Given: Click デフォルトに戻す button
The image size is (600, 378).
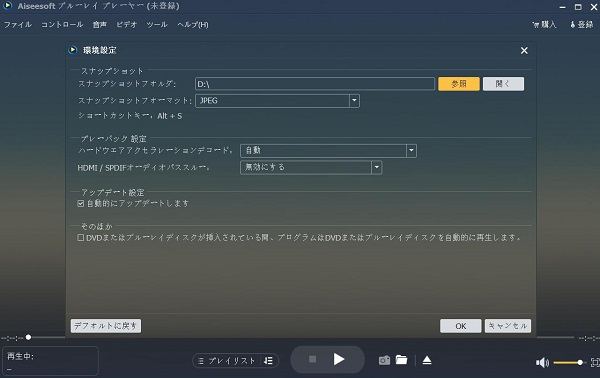Looking at the screenshot, I should click(x=106, y=326).
